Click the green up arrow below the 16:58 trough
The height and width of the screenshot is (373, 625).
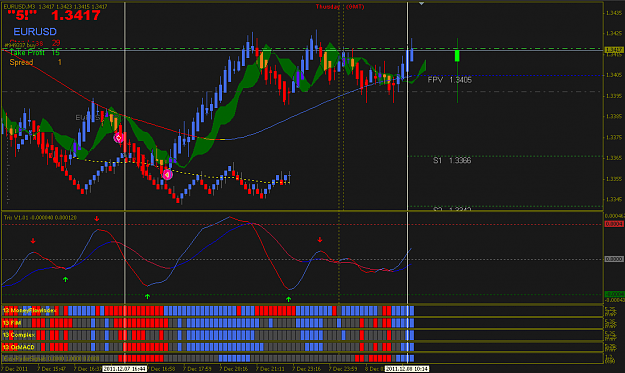[x=147, y=296]
